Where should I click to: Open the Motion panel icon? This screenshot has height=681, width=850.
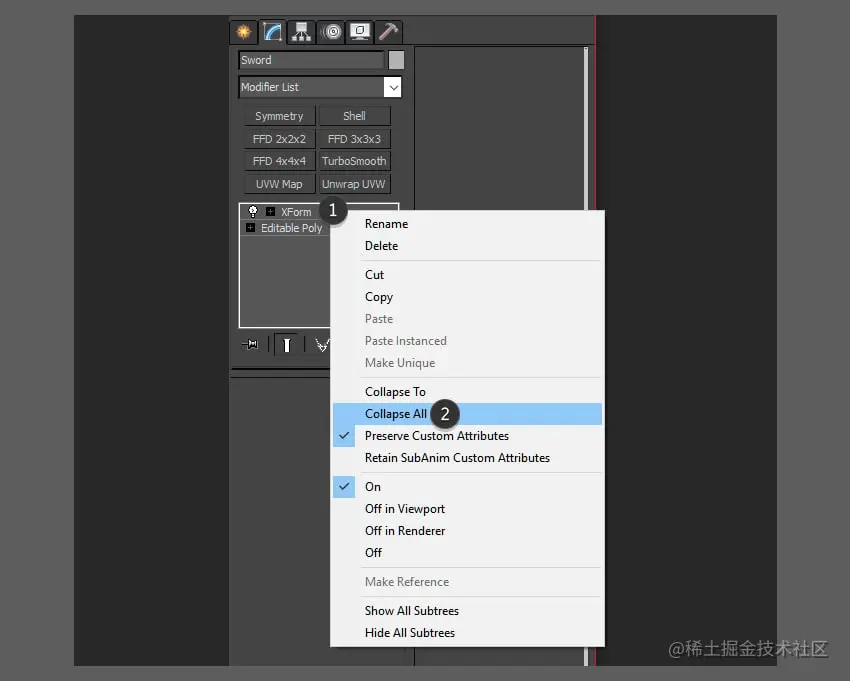click(x=331, y=31)
